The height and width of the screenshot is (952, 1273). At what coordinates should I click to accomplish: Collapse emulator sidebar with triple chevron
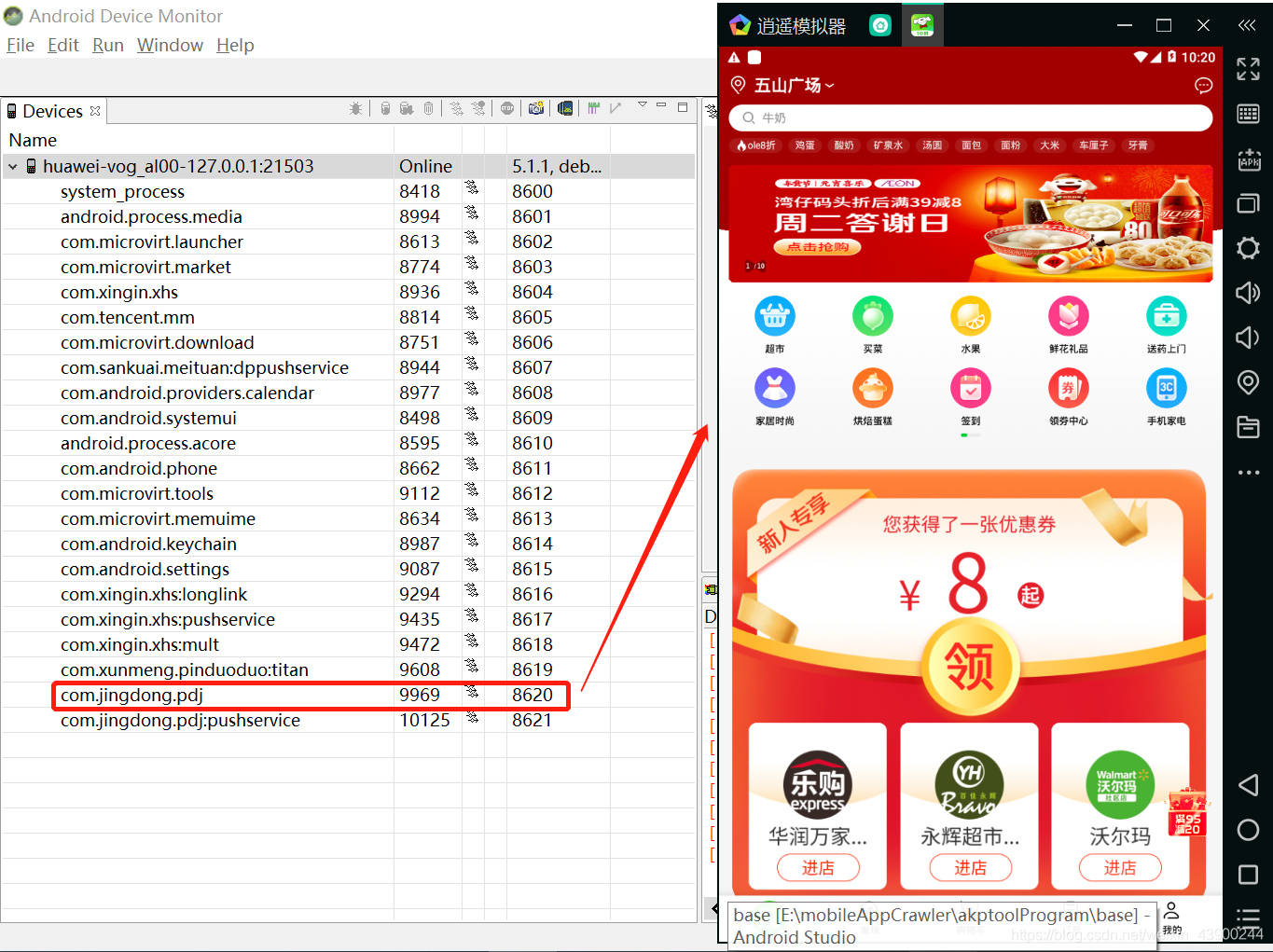click(1247, 25)
